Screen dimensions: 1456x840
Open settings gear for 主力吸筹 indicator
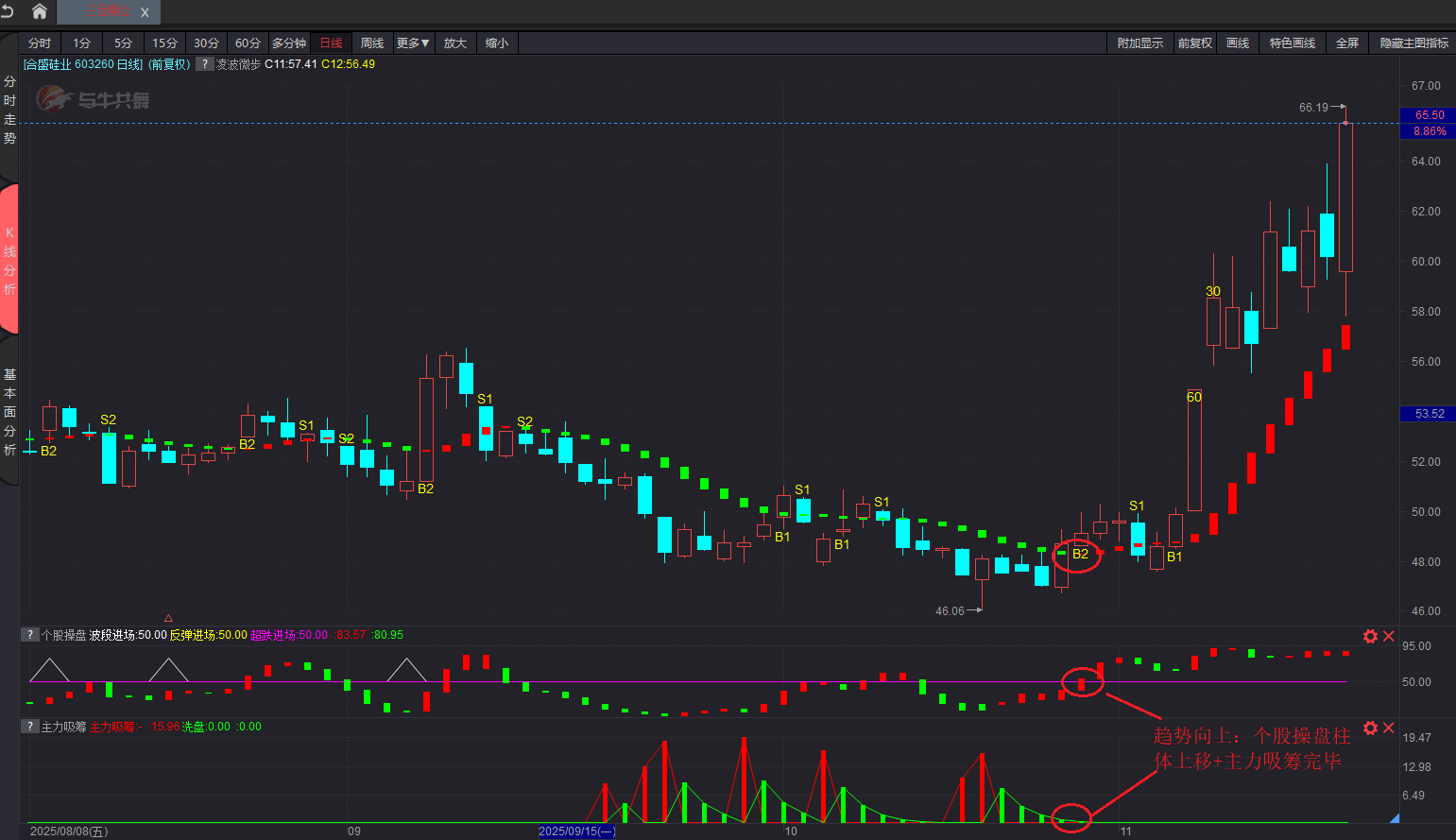[x=1370, y=728]
